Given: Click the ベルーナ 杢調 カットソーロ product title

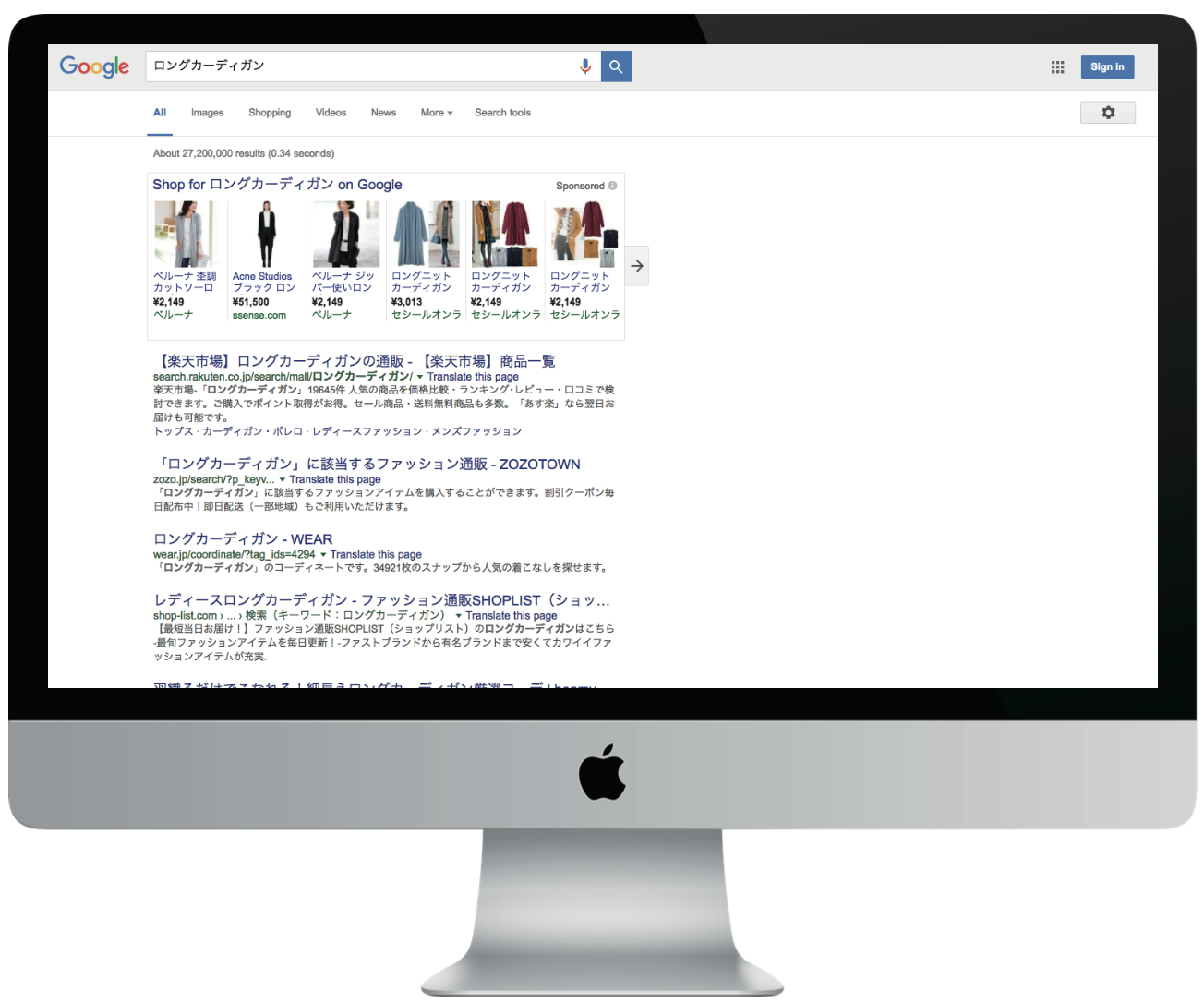Looking at the screenshot, I should tap(185, 282).
